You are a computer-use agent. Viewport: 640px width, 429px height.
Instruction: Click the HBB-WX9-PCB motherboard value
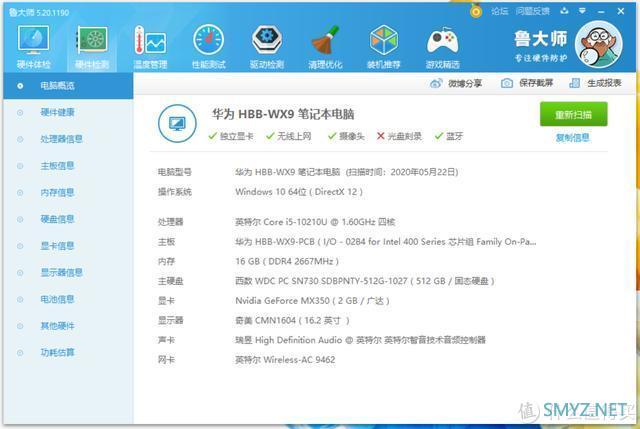click(386, 242)
